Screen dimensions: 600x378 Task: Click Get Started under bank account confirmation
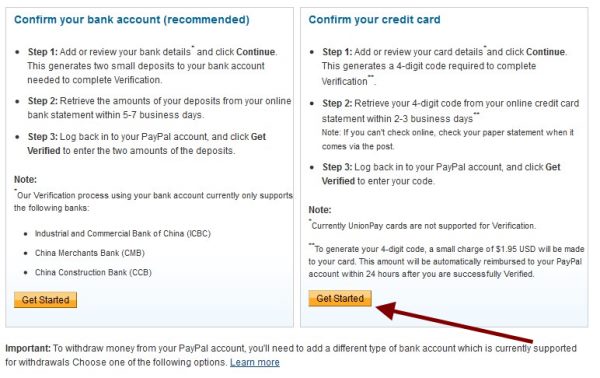coord(45,300)
